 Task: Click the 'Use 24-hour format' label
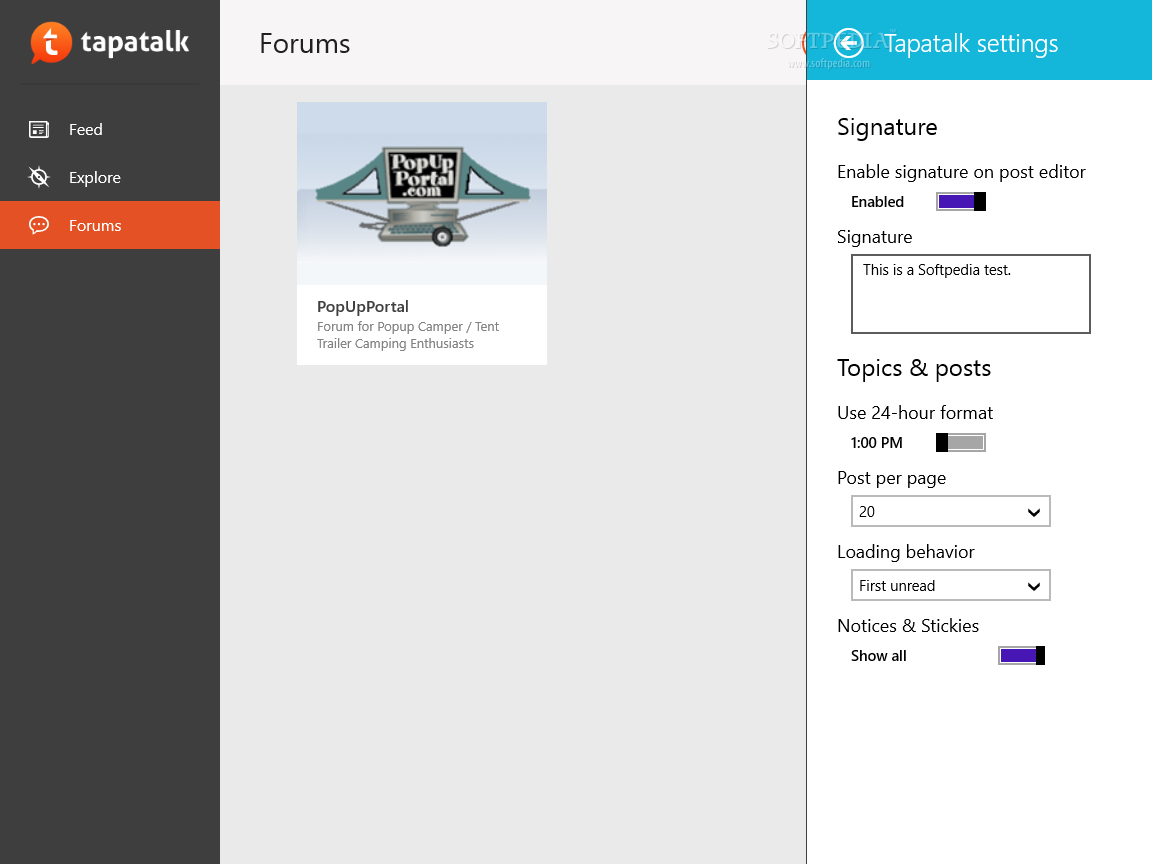[x=915, y=413]
